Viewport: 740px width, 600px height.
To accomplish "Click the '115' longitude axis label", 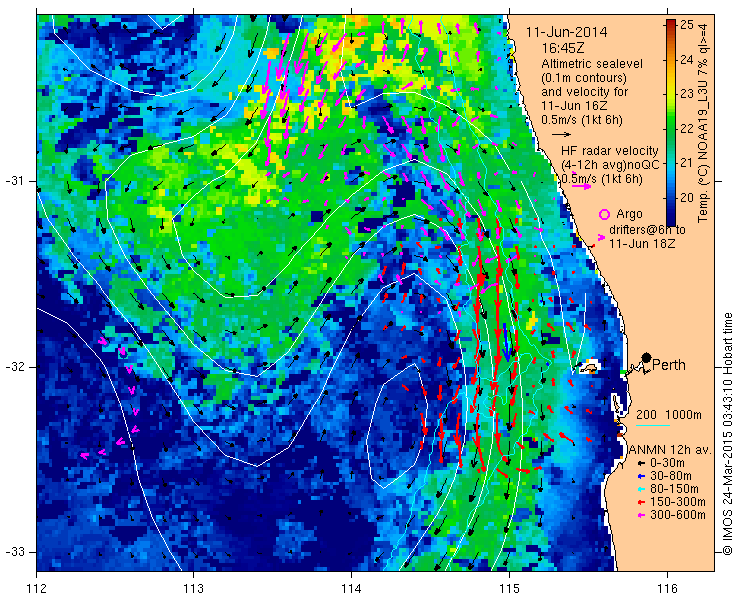I will tap(509, 588).
